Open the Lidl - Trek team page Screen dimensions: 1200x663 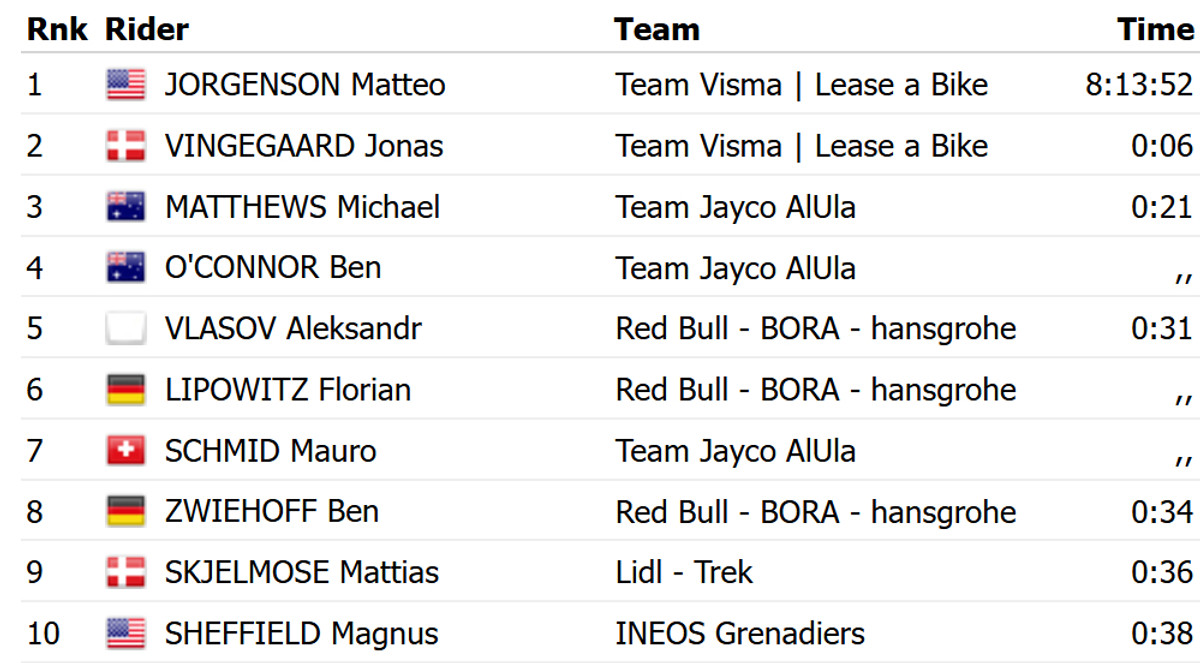point(684,573)
